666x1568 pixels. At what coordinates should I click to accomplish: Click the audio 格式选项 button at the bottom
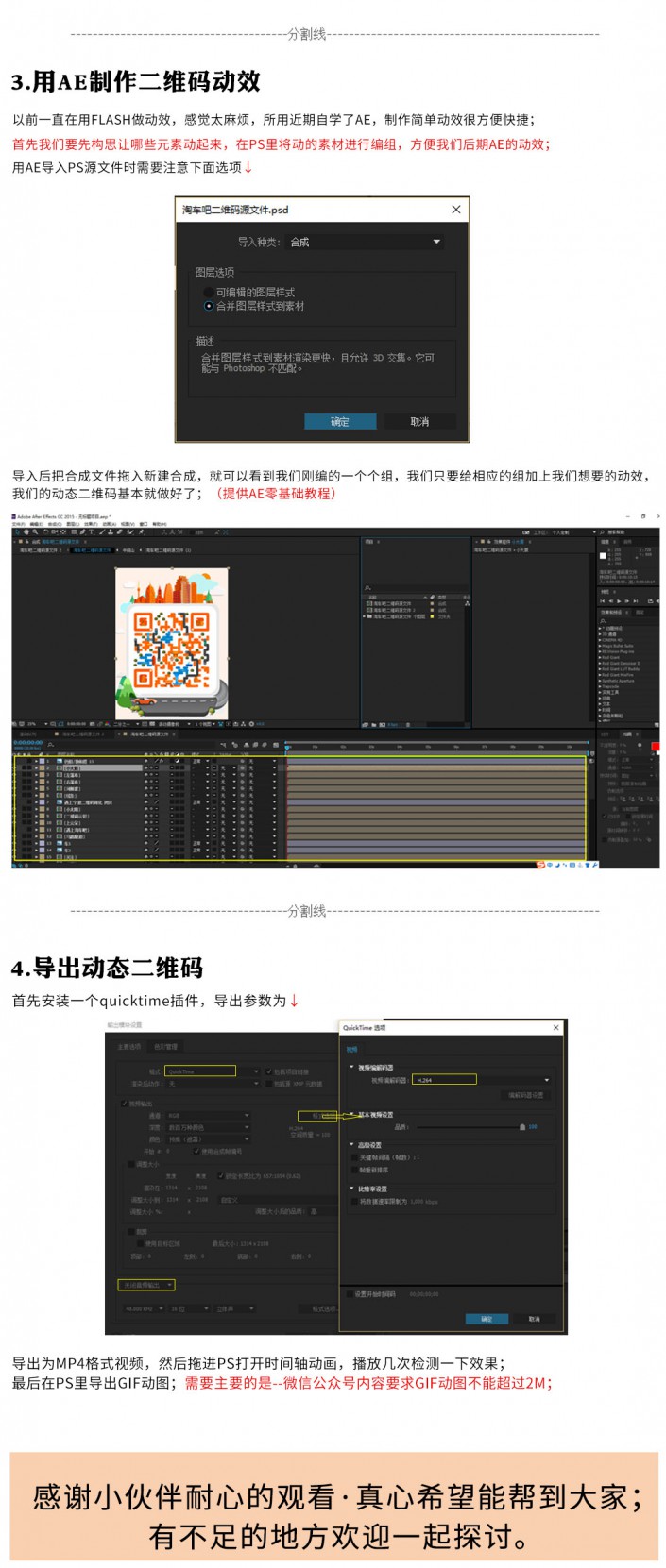[x=319, y=1309]
